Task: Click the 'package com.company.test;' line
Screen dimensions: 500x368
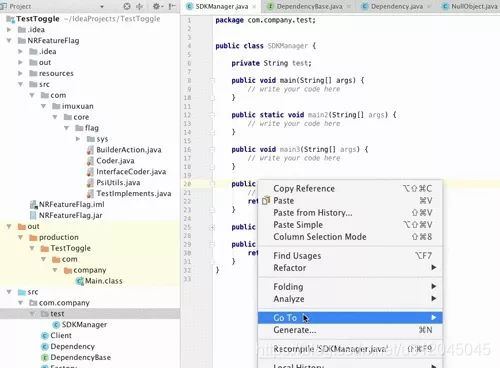Action: tap(265, 20)
